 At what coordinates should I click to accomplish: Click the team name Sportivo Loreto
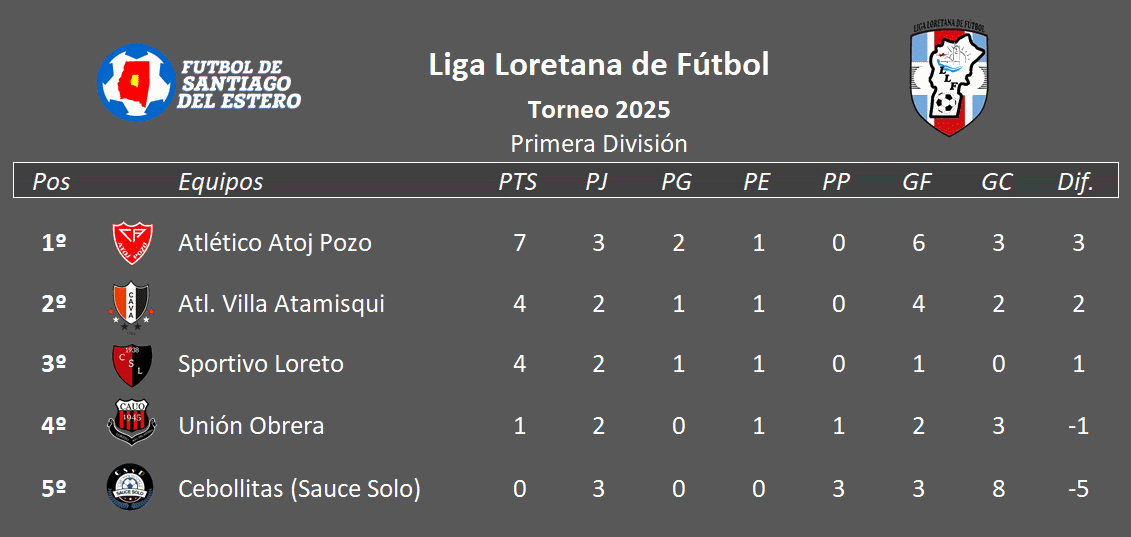(260, 364)
